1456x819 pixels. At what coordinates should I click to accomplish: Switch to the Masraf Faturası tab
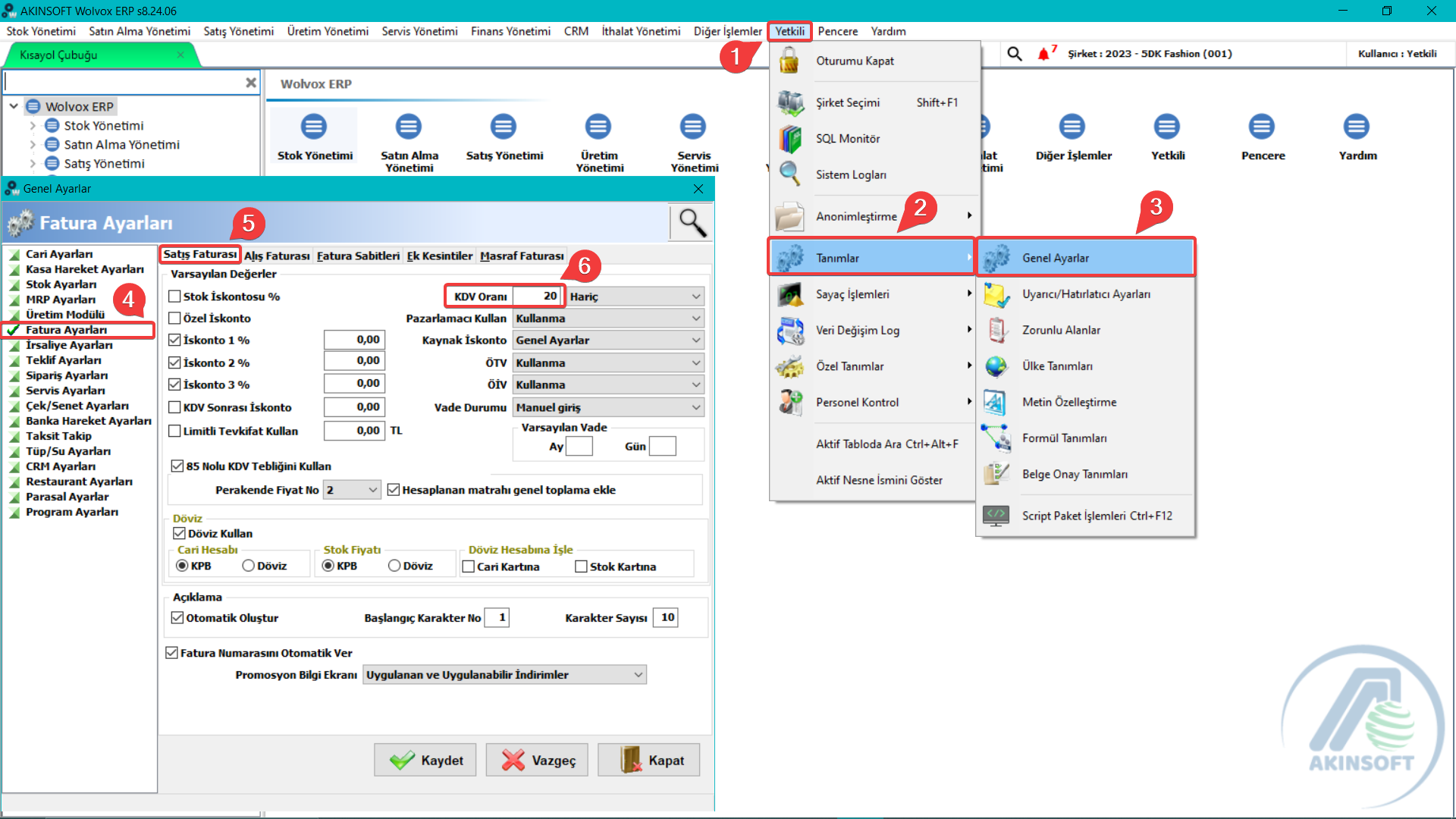[x=522, y=256]
